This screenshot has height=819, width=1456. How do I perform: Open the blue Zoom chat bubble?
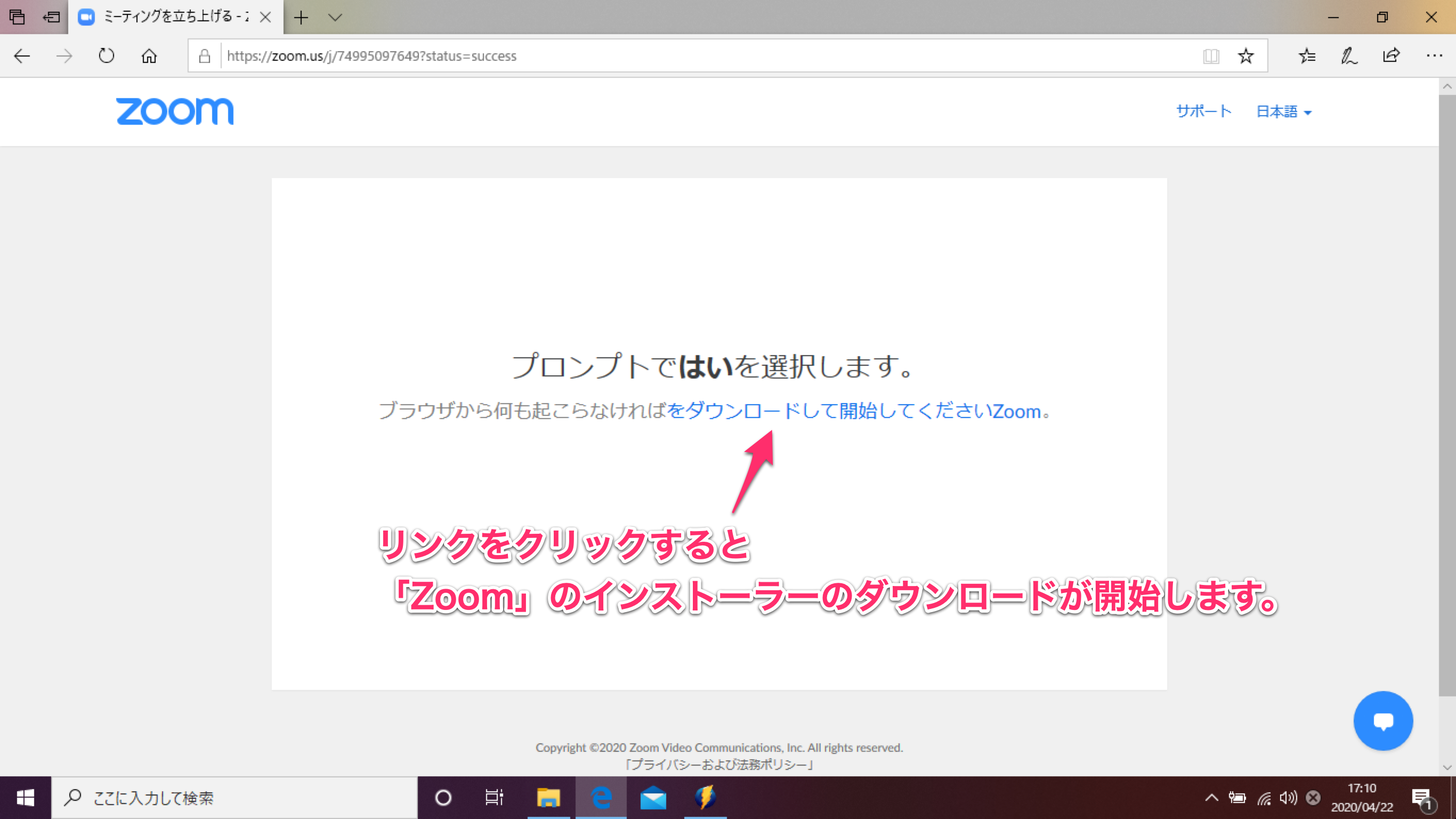click(x=1383, y=720)
